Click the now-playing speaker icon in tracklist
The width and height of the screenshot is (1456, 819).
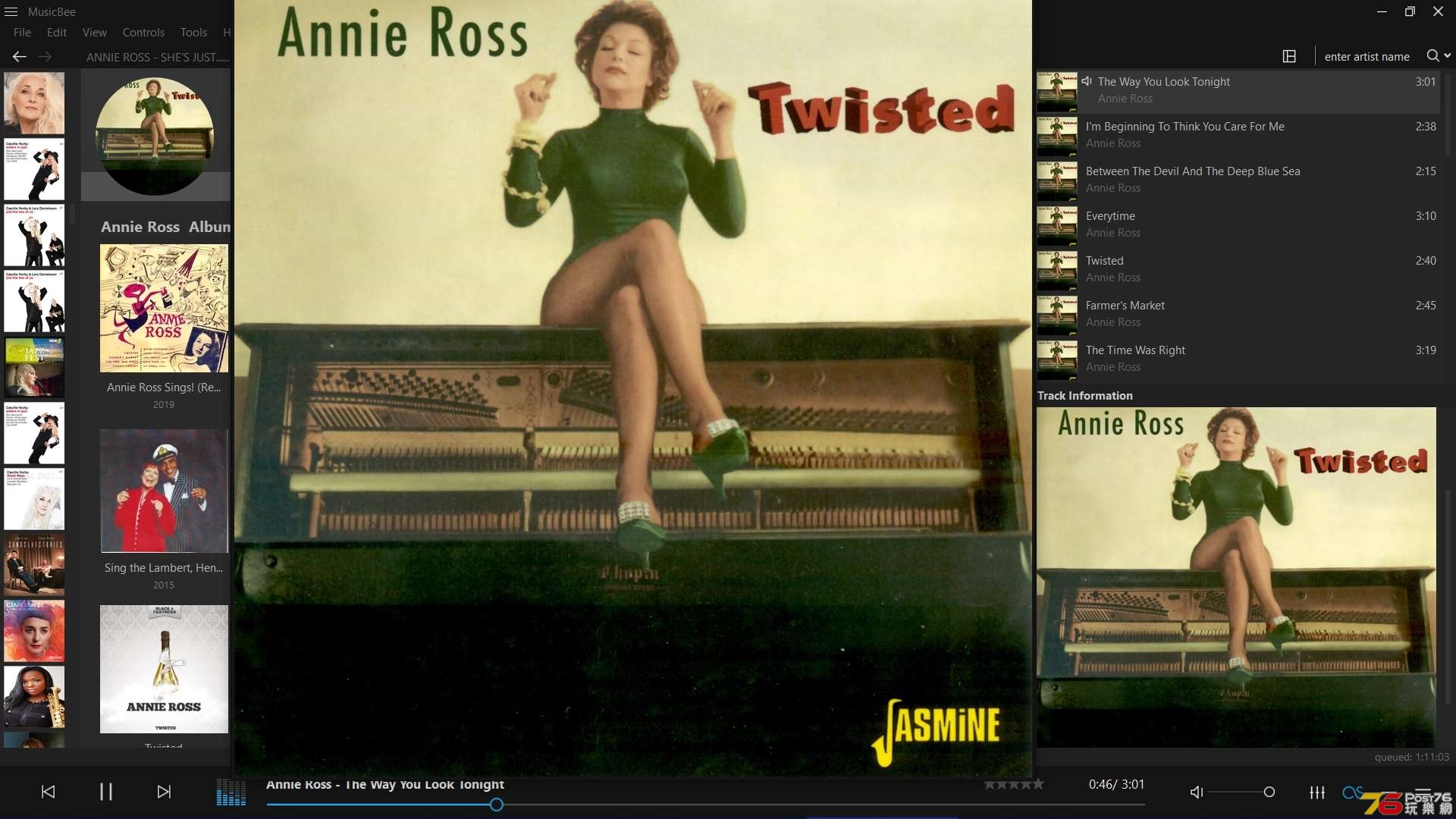pyautogui.click(x=1087, y=81)
